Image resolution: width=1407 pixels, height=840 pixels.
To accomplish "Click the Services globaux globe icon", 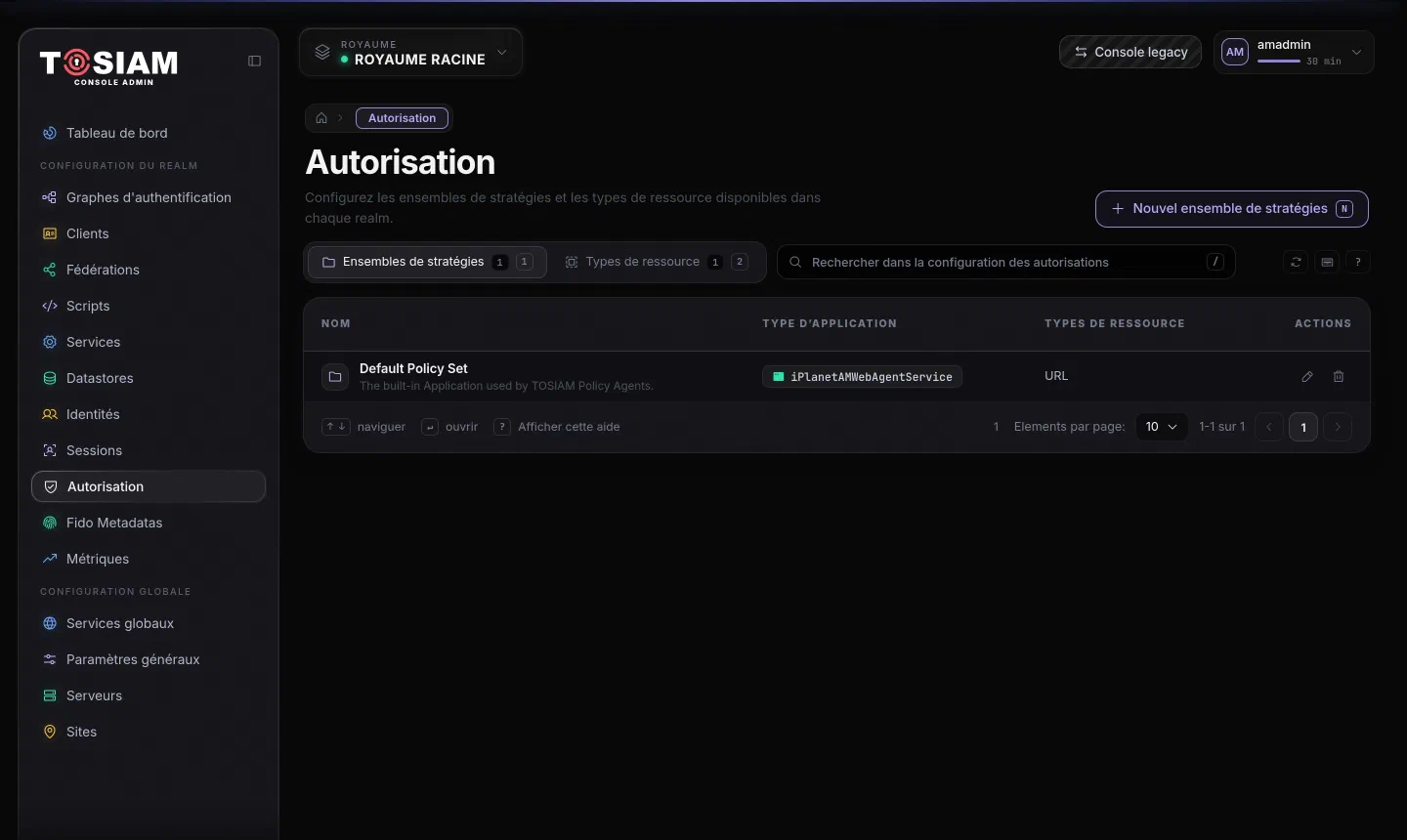I will pos(50,623).
